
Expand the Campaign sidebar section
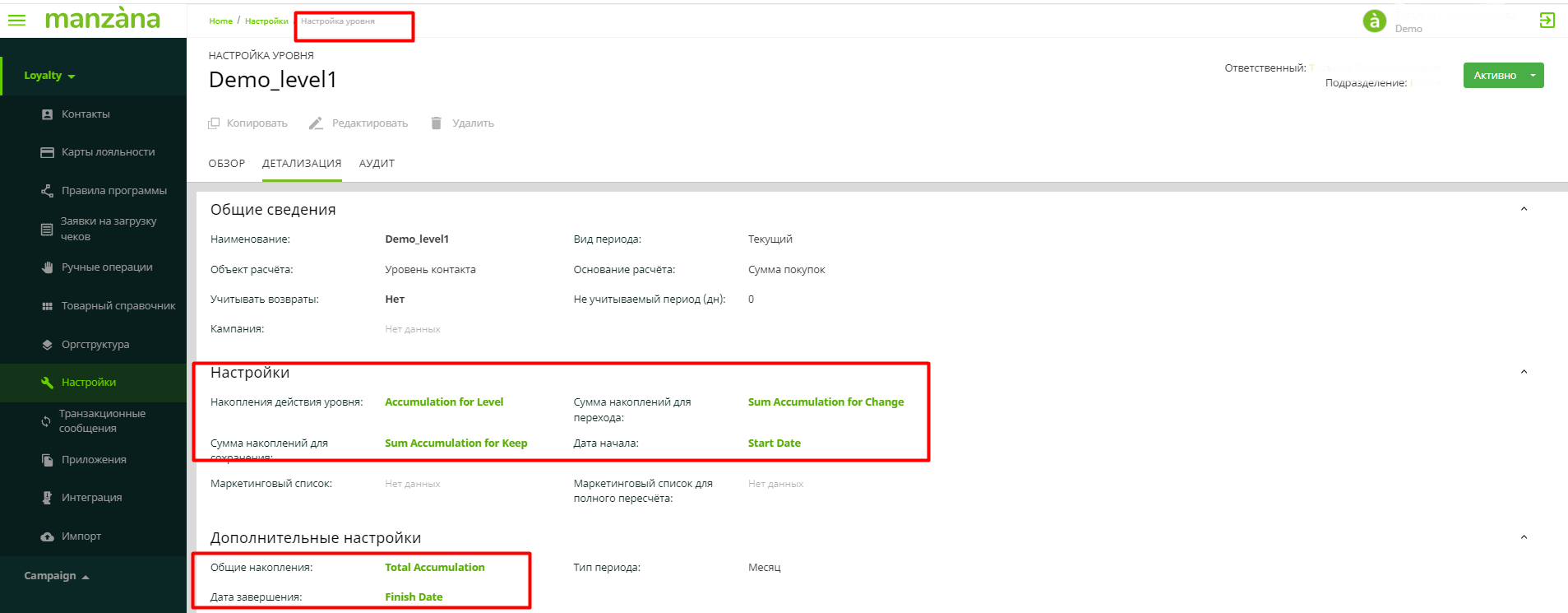[x=57, y=576]
